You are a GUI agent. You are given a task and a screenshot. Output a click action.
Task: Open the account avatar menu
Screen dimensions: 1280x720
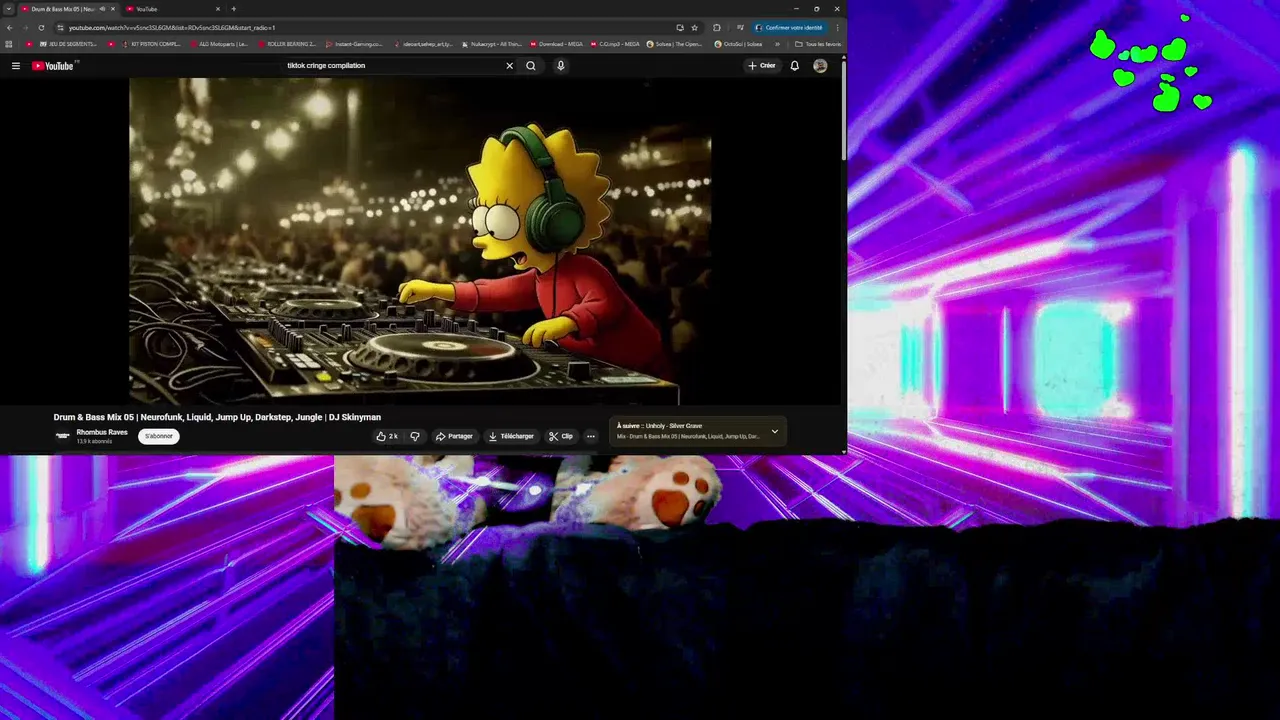(x=820, y=66)
